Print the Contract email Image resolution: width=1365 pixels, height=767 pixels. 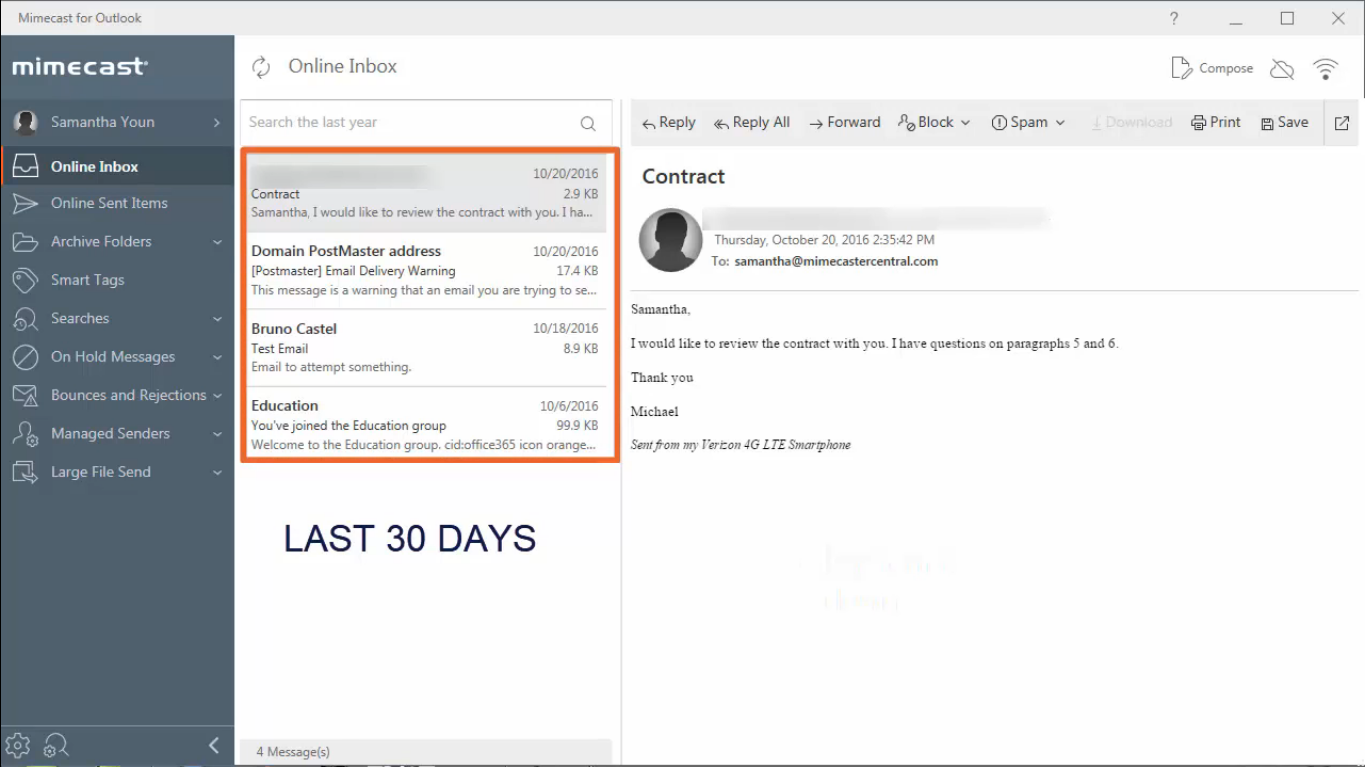point(1215,121)
